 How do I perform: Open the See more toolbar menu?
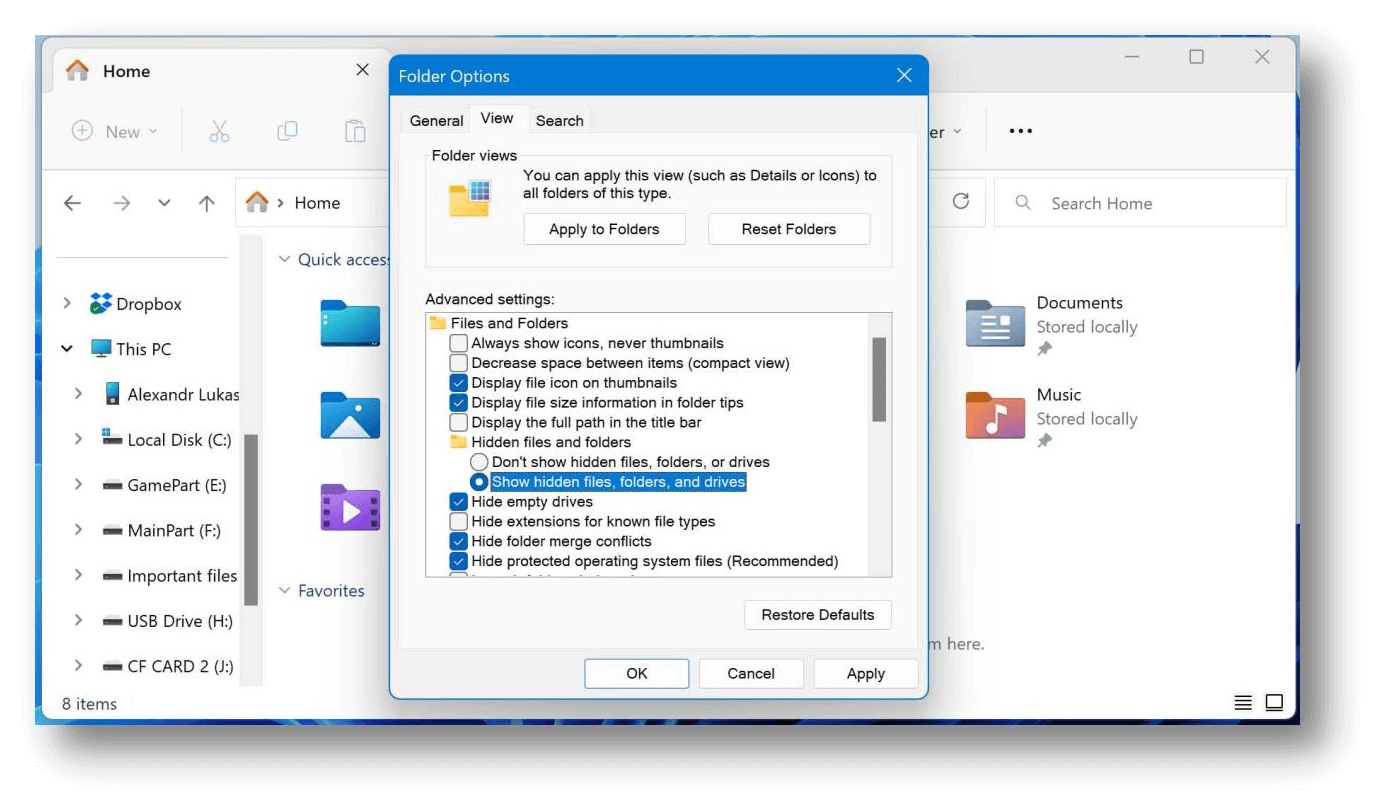click(x=1020, y=131)
